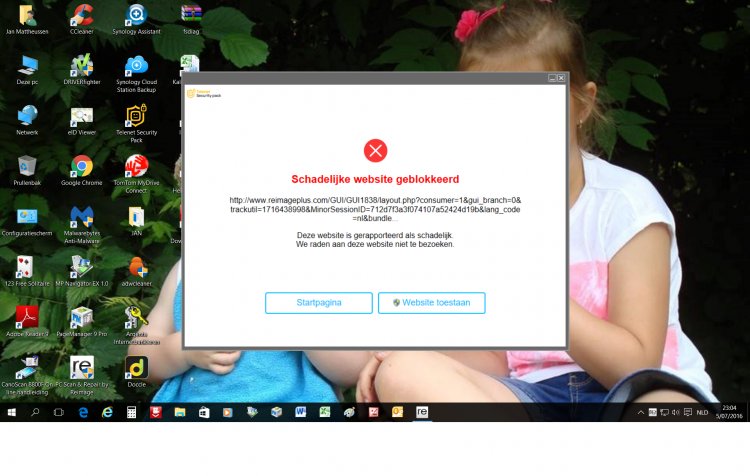
Task: Open the CCleaner desktop icon
Action: [82, 15]
